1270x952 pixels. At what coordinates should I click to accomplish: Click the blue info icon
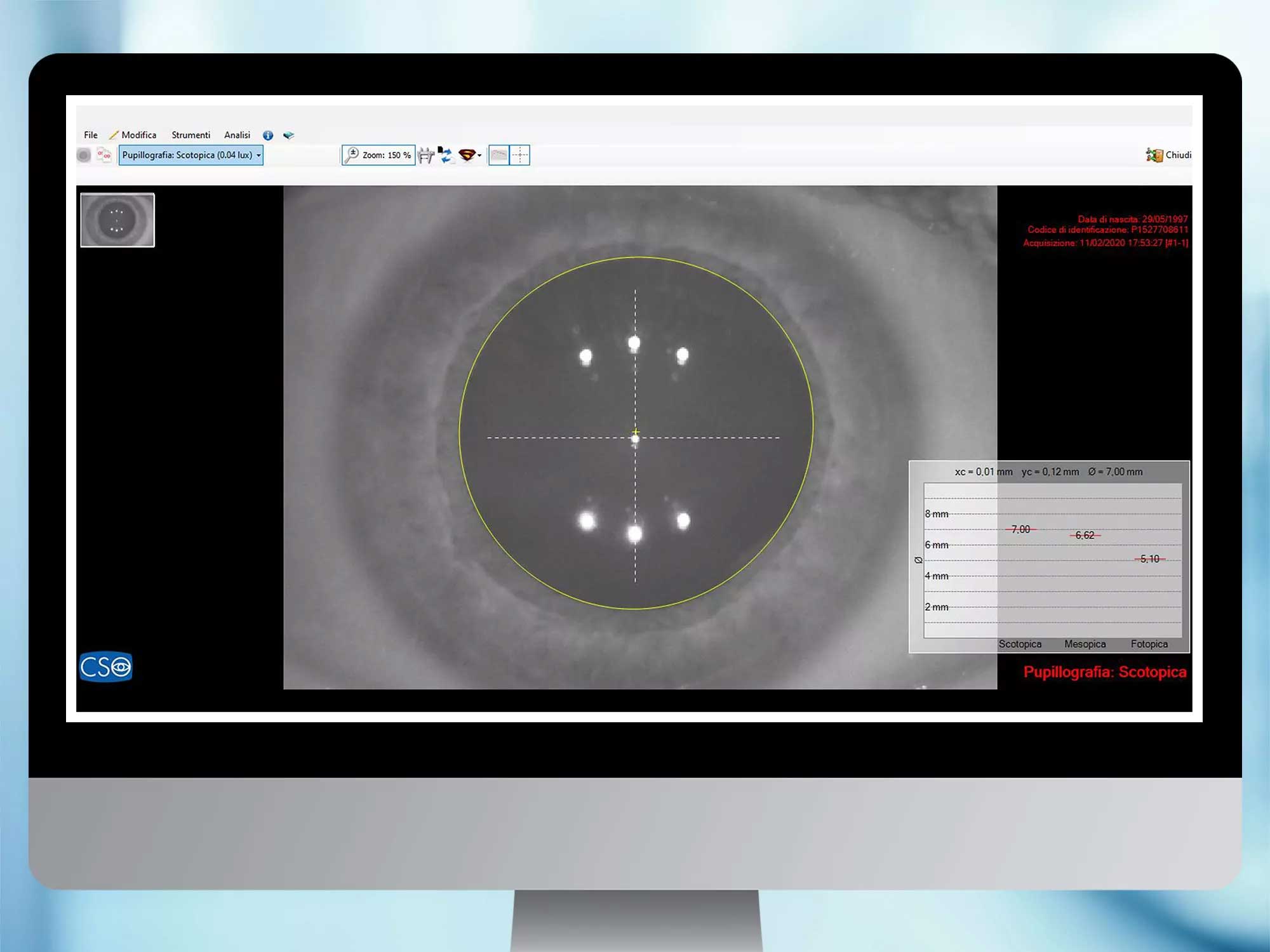click(268, 135)
